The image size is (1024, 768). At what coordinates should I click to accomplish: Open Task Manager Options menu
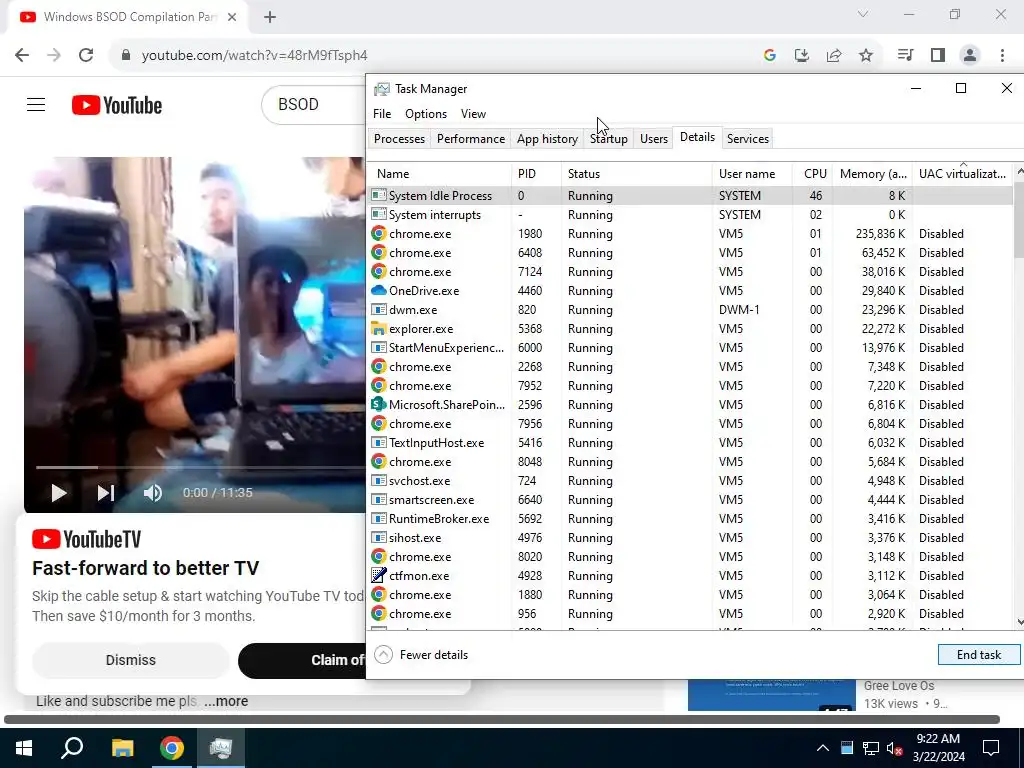[426, 114]
